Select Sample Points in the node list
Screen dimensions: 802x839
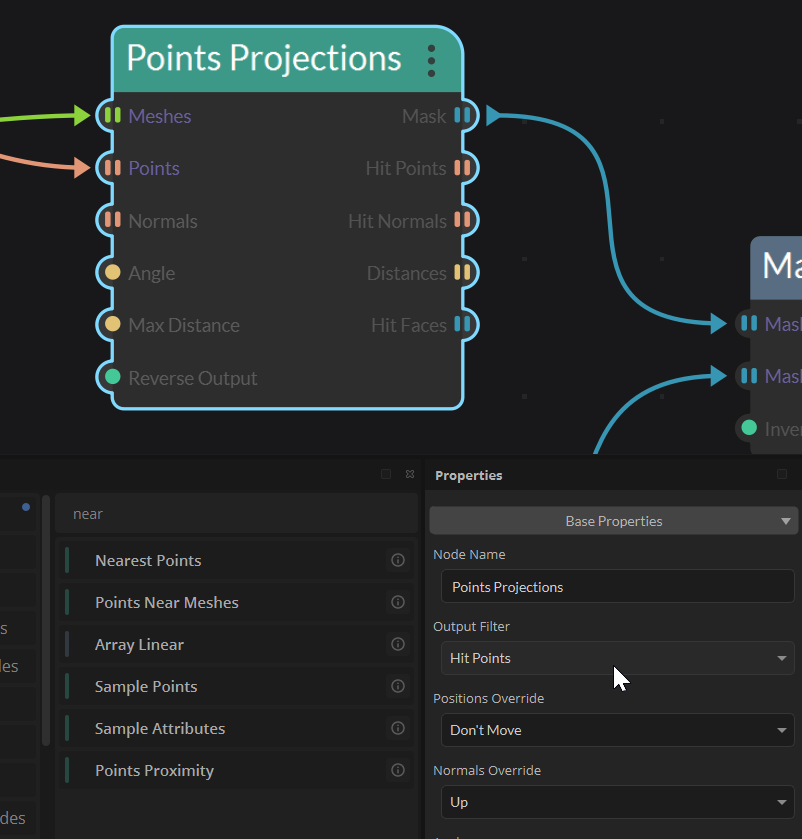pos(236,686)
